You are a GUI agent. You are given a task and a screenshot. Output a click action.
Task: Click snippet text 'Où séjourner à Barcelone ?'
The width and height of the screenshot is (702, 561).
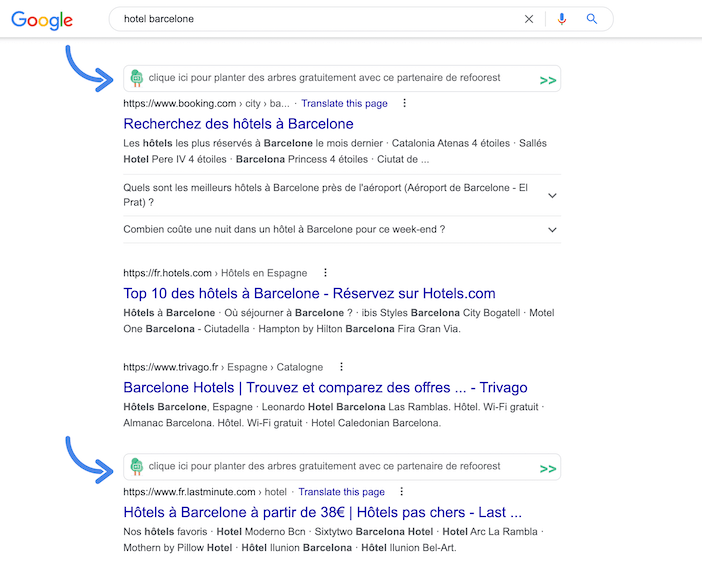pos(288,313)
